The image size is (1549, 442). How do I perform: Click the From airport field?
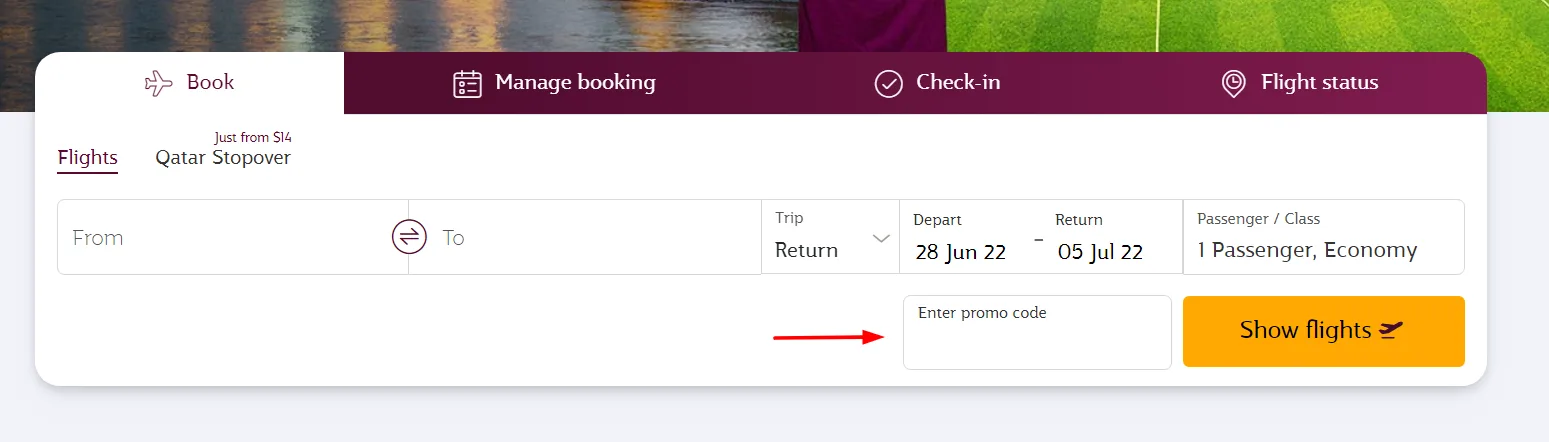[x=220, y=237]
